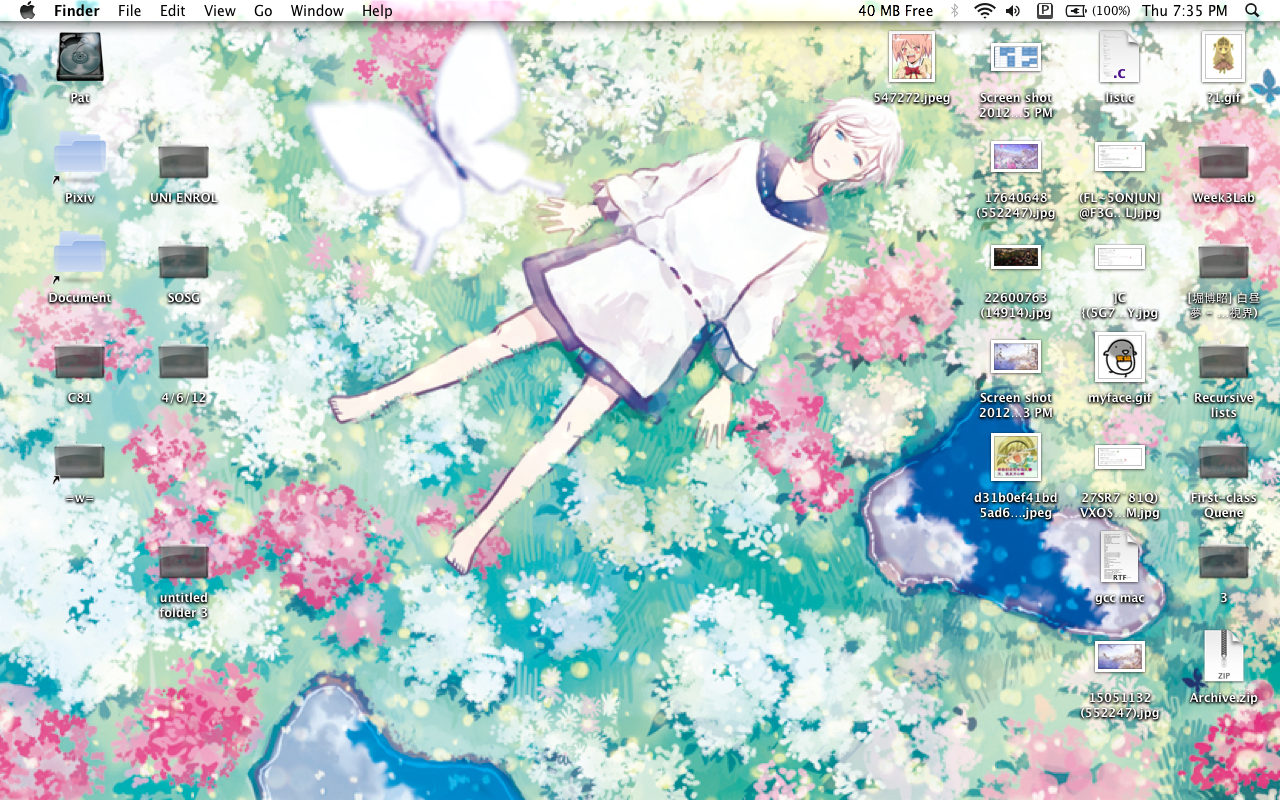The height and width of the screenshot is (800, 1280).
Task: Open the View menu
Action: tap(220, 11)
